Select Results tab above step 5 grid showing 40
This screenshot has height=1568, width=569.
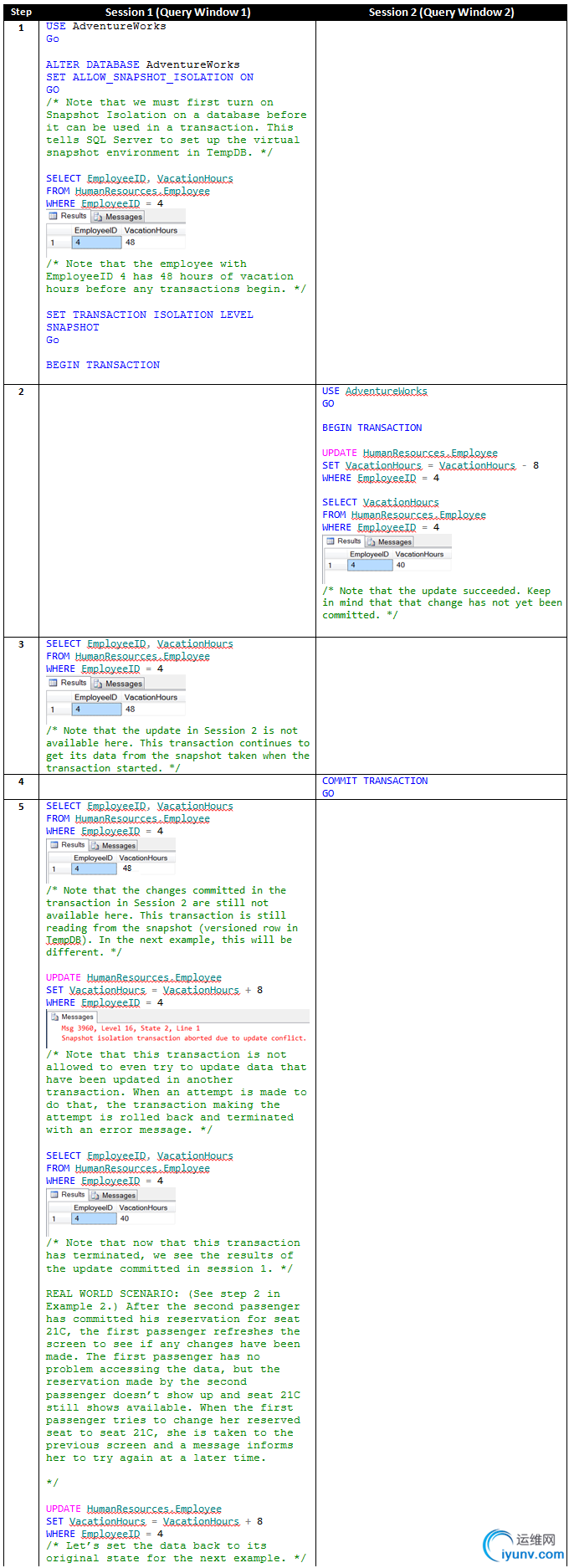pos(68,1195)
